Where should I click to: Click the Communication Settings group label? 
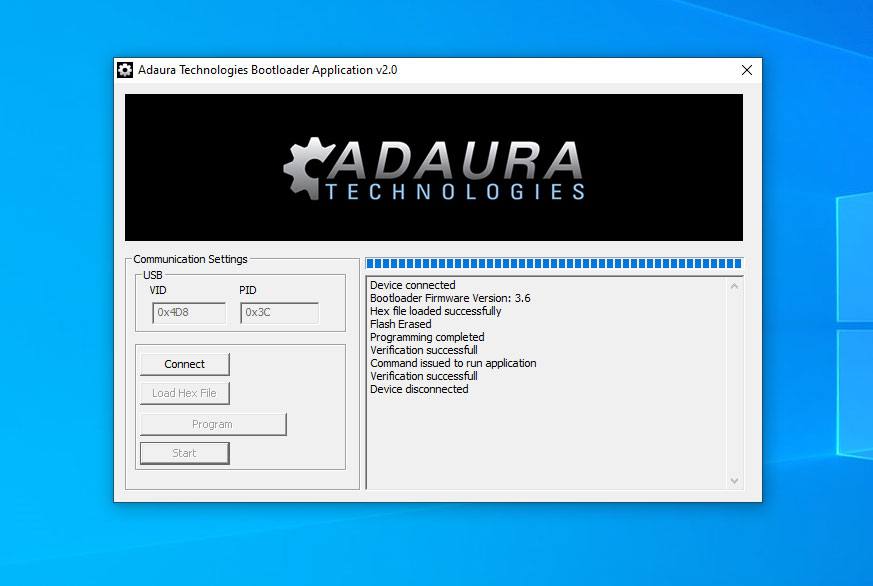pos(190,259)
